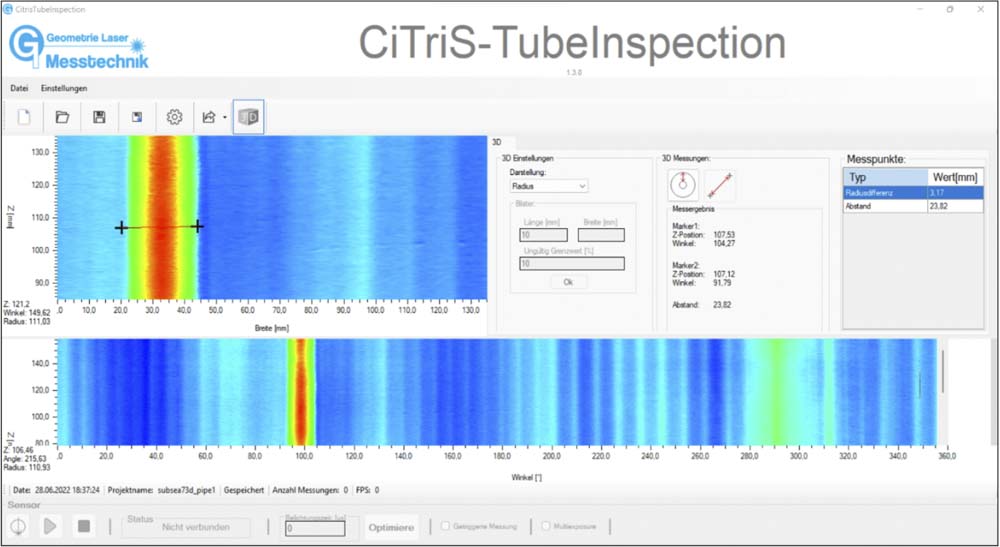Click the left black cross marker in heatmap
The width and height of the screenshot is (1000, 547).
(121, 228)
